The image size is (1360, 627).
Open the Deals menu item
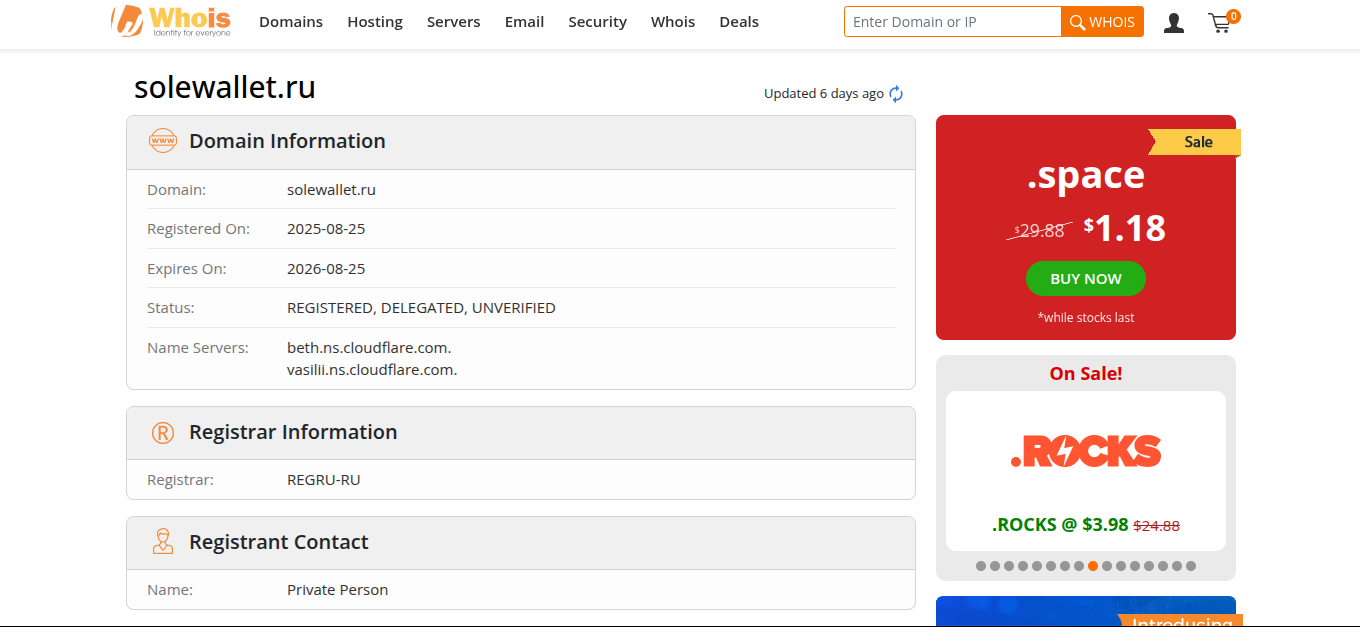pos(739,21)
